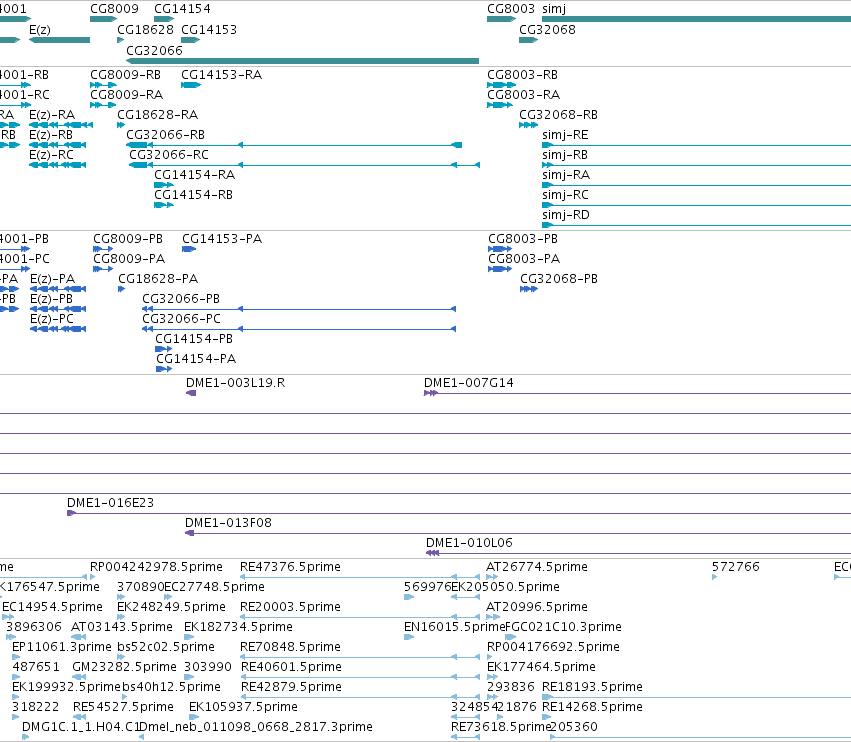Click EST RE20003.5prime

[x=290, y=607]
